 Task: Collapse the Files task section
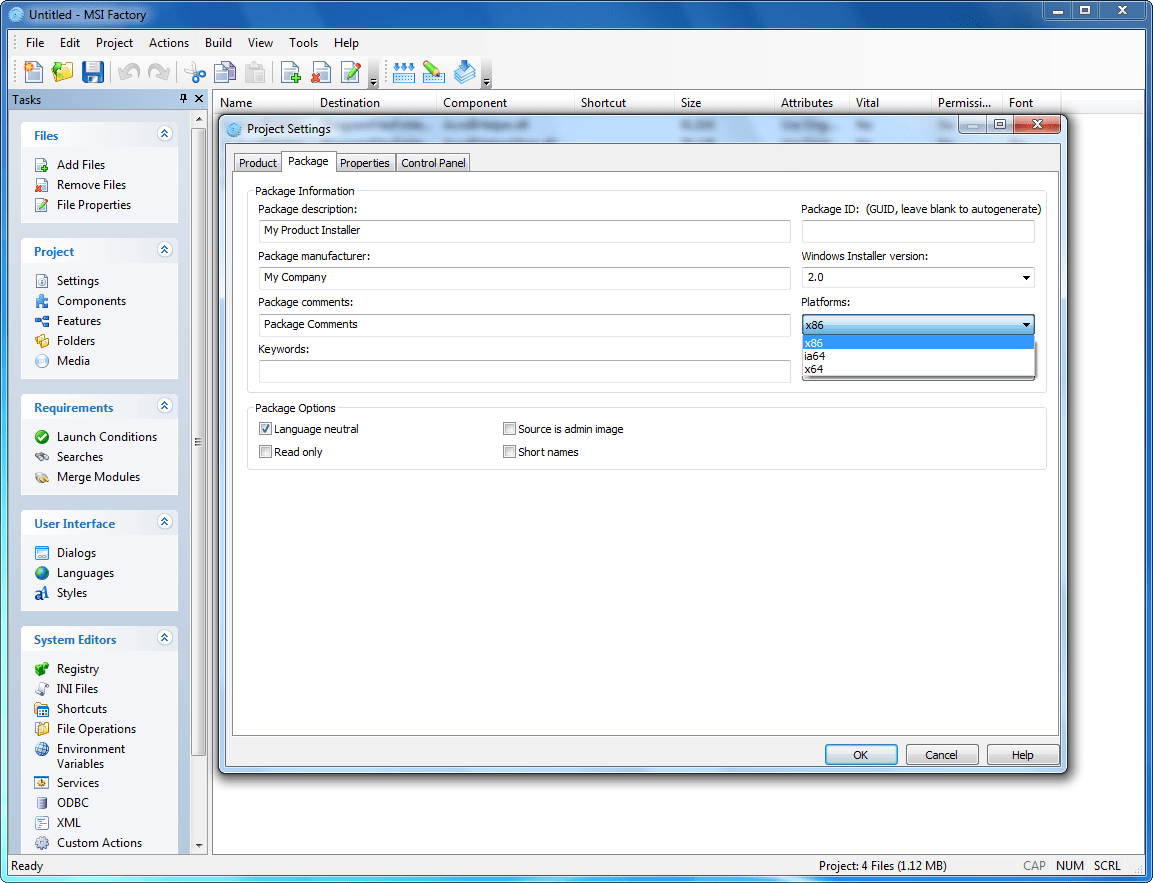click(165, 134)
